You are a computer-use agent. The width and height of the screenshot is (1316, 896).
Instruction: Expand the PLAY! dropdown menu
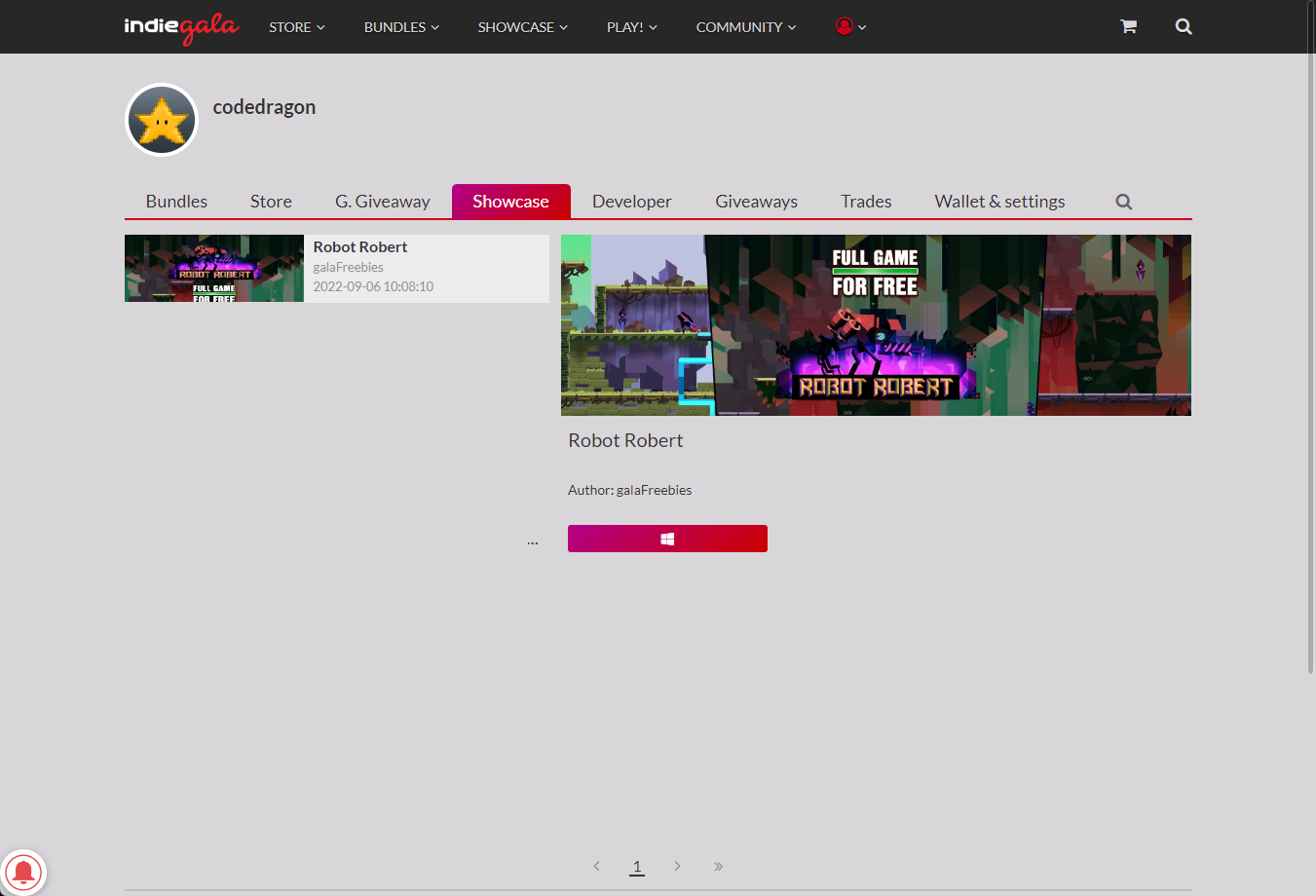pos(632,27)
